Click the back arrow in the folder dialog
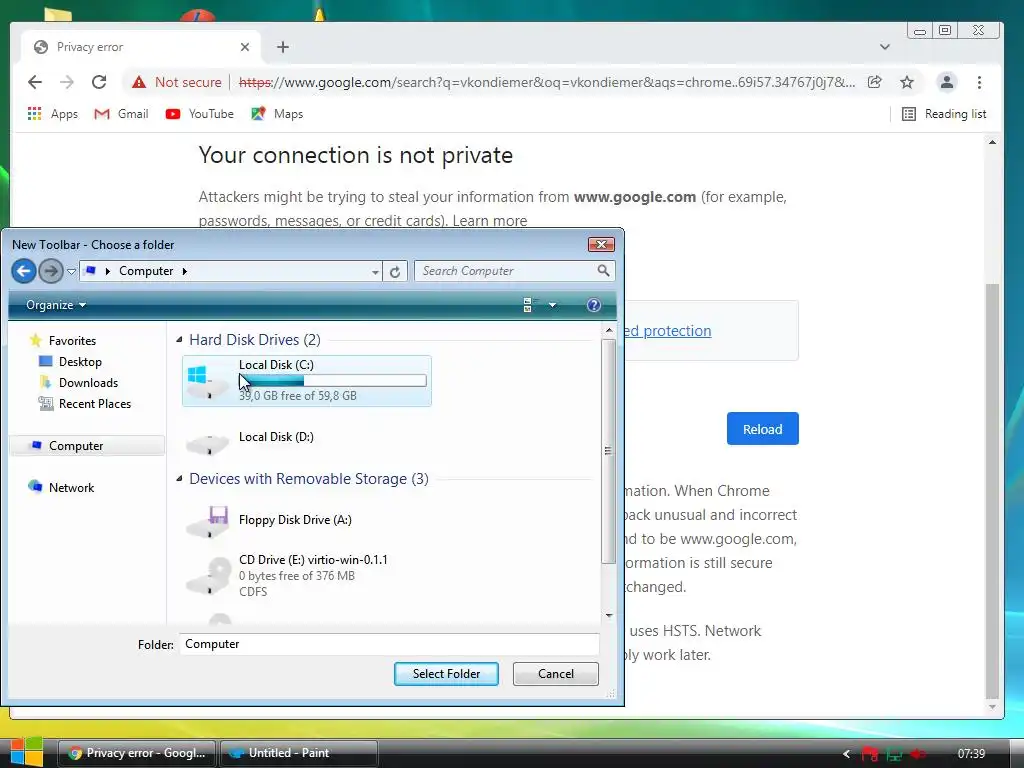This screenshot has width=1024, height=768. point(24,270)
